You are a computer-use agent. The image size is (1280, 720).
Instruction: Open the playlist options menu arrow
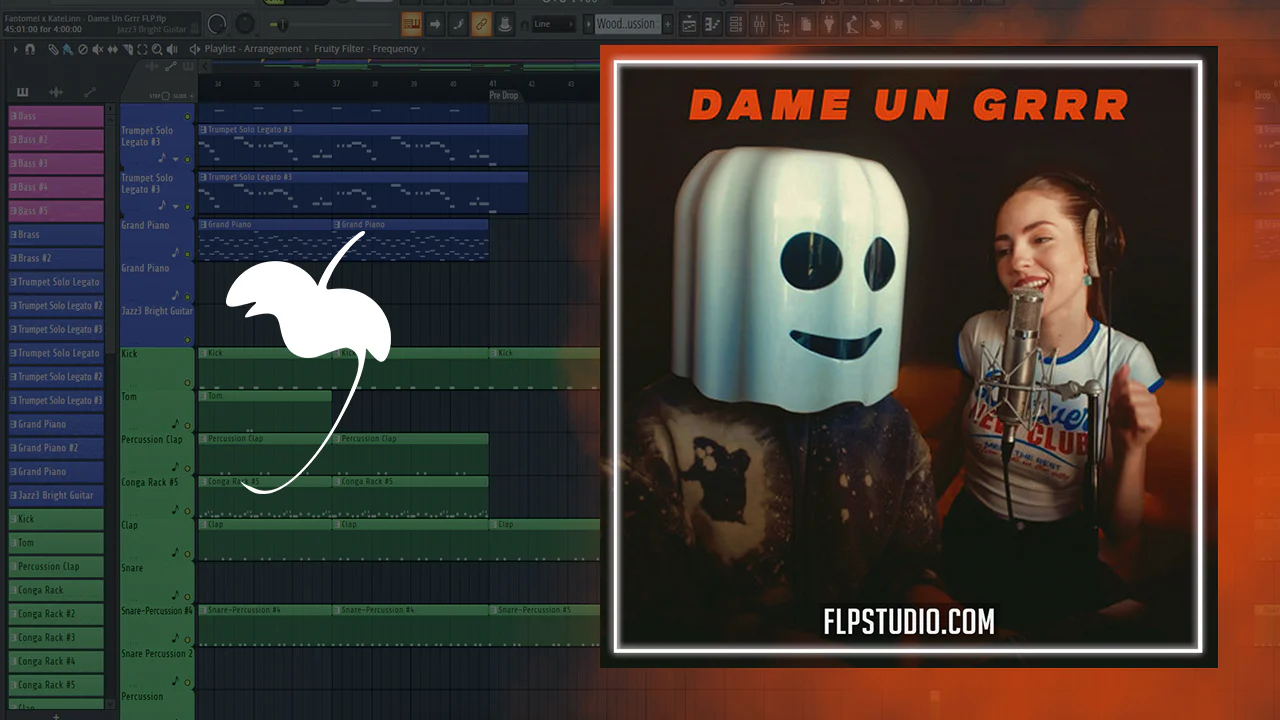coord(16,49)
